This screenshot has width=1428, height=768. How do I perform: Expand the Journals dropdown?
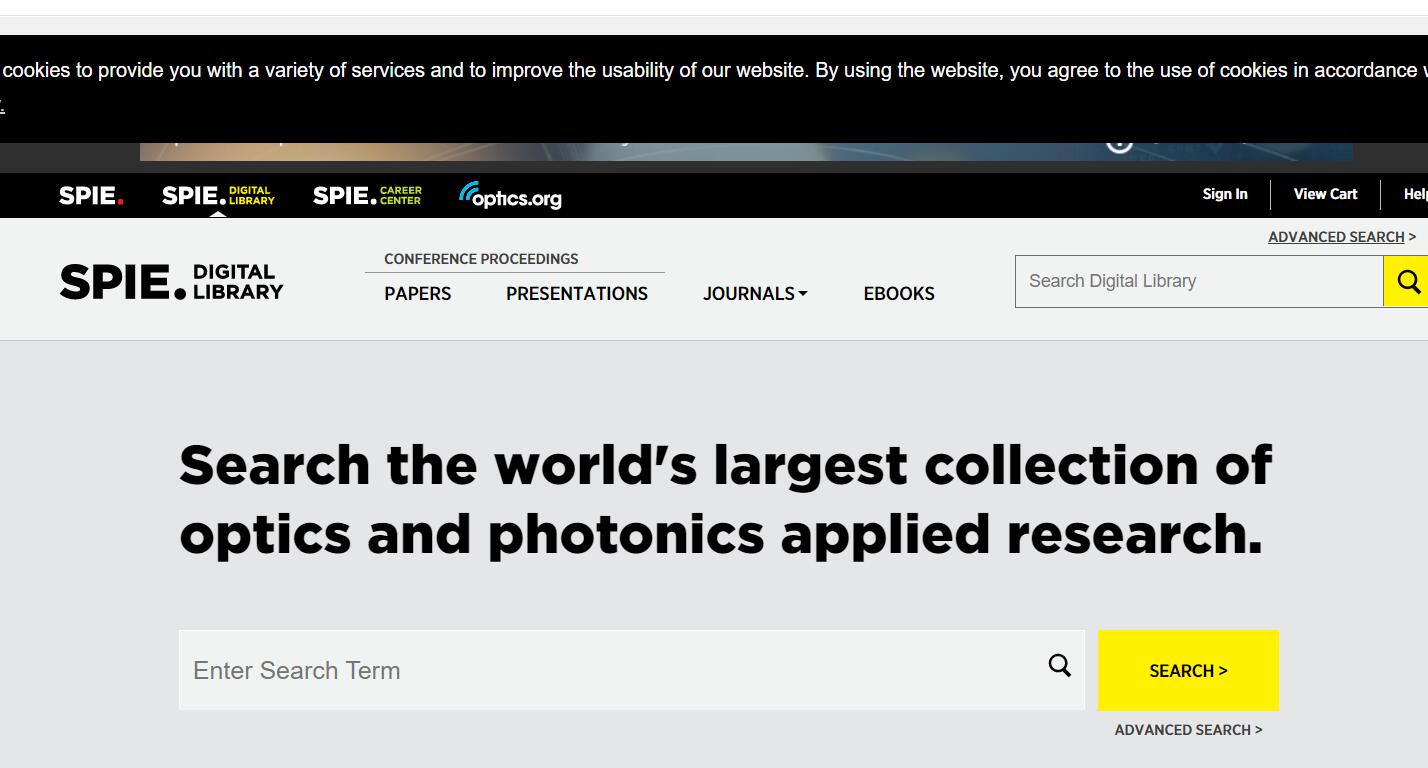tap(755, 294)
